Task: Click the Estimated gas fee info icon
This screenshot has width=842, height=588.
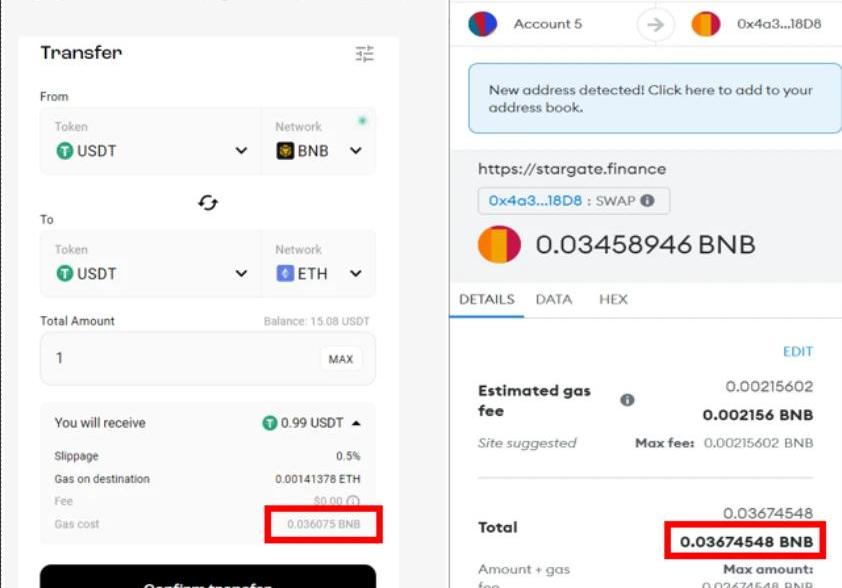Action: click(627, 400)
